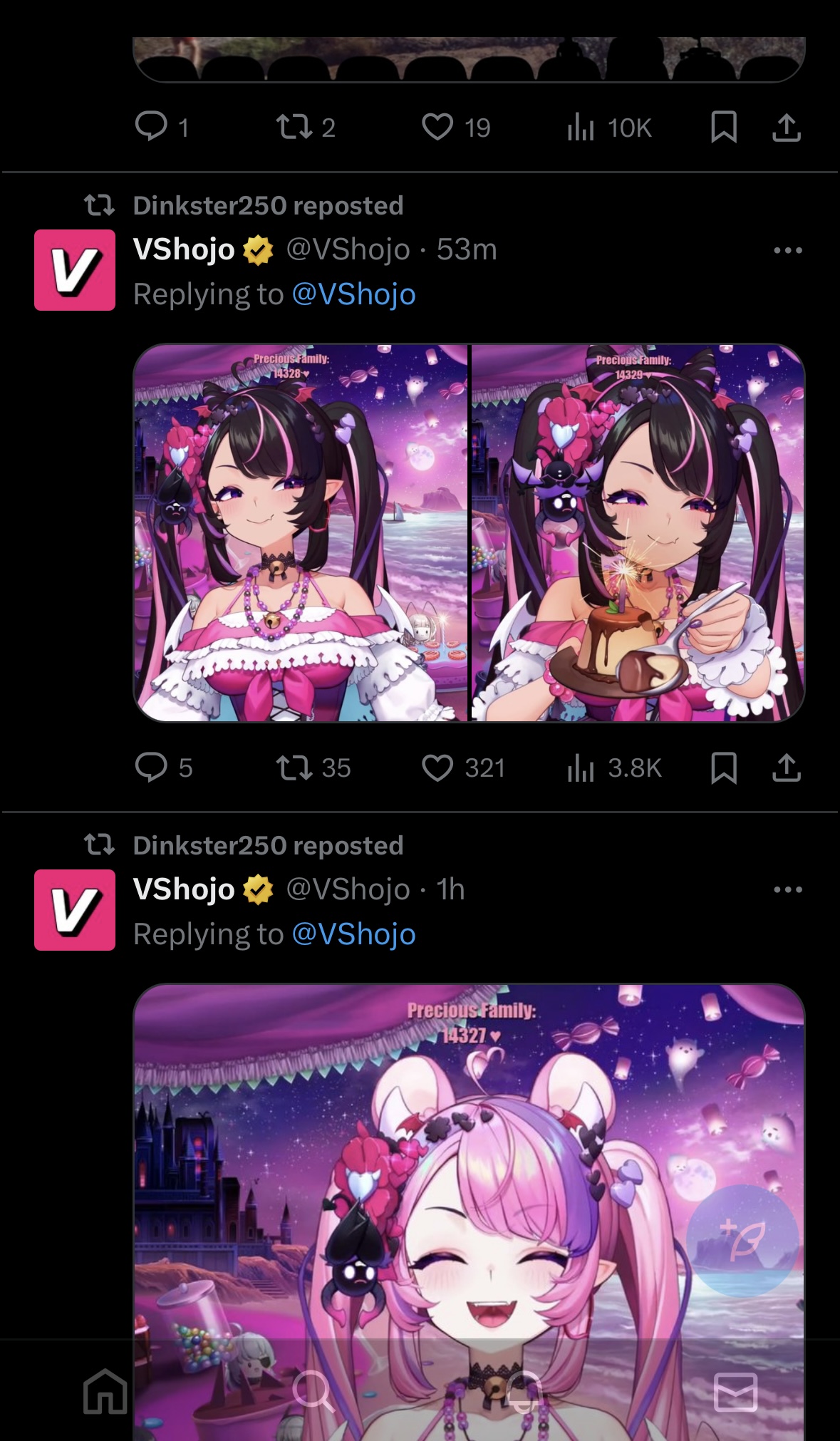View analytics showing 3.8K views

point(614,768)
